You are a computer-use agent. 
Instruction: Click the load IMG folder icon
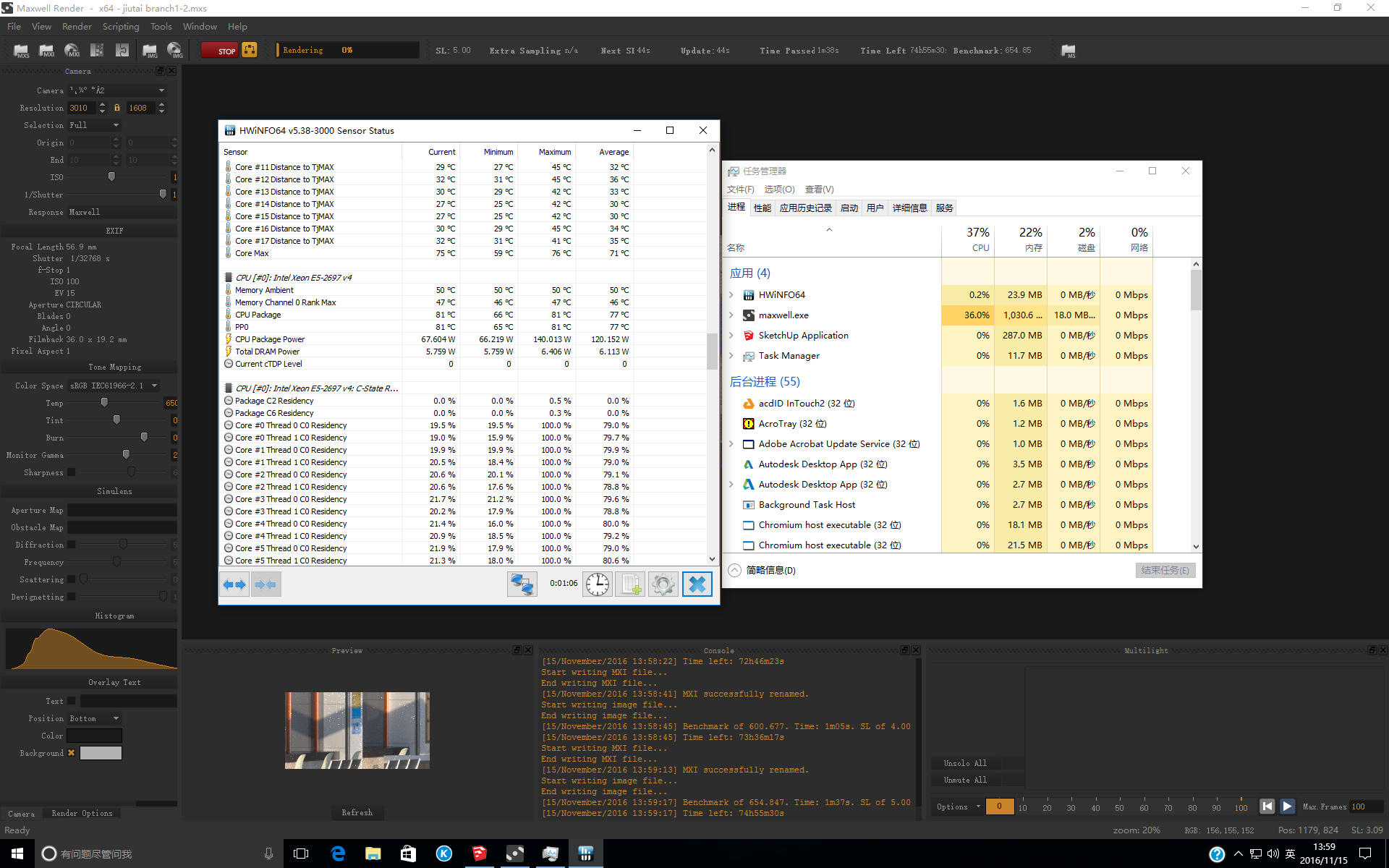coord(150,50)
